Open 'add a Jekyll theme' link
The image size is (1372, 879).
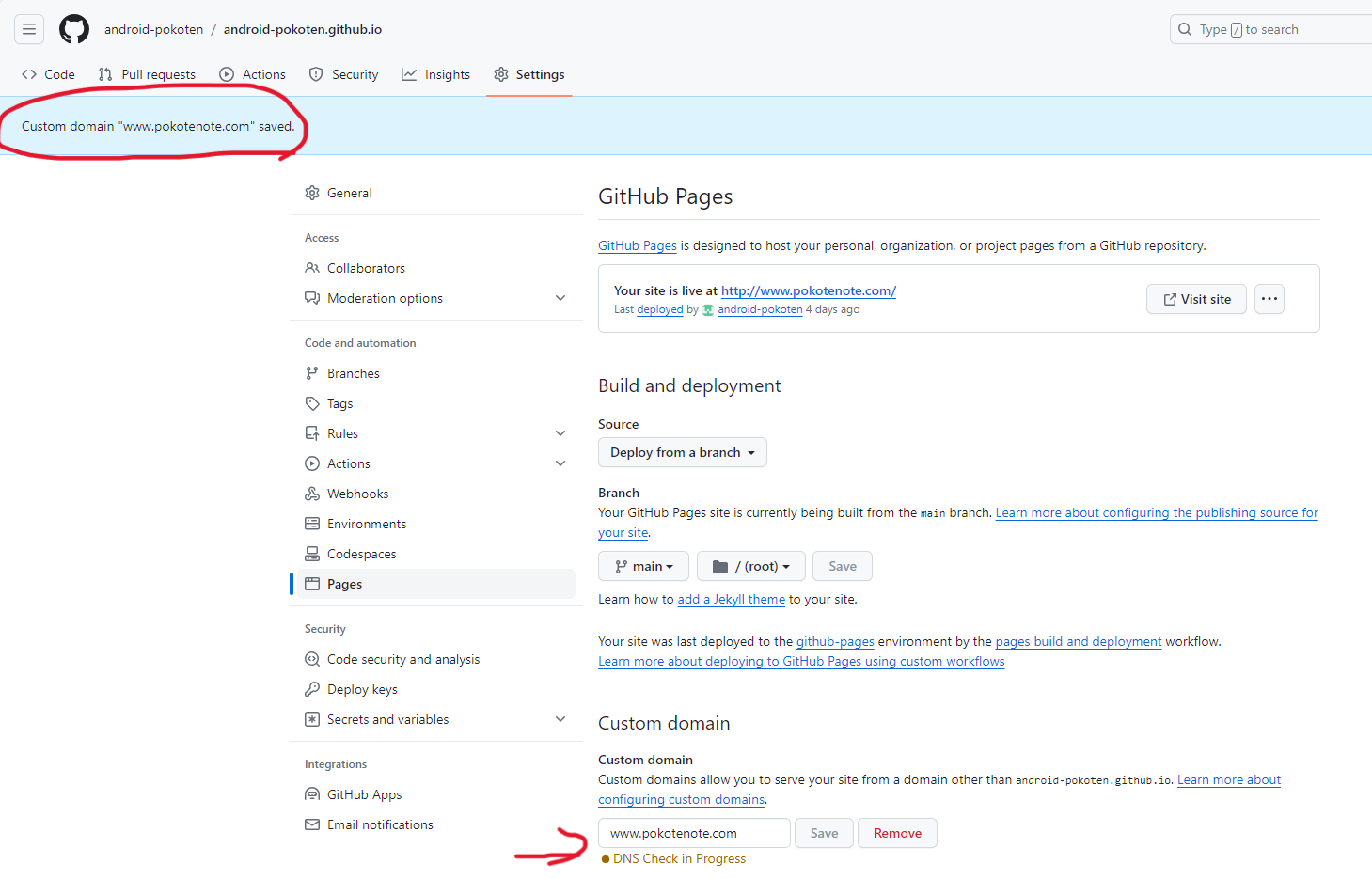(731, 599)
